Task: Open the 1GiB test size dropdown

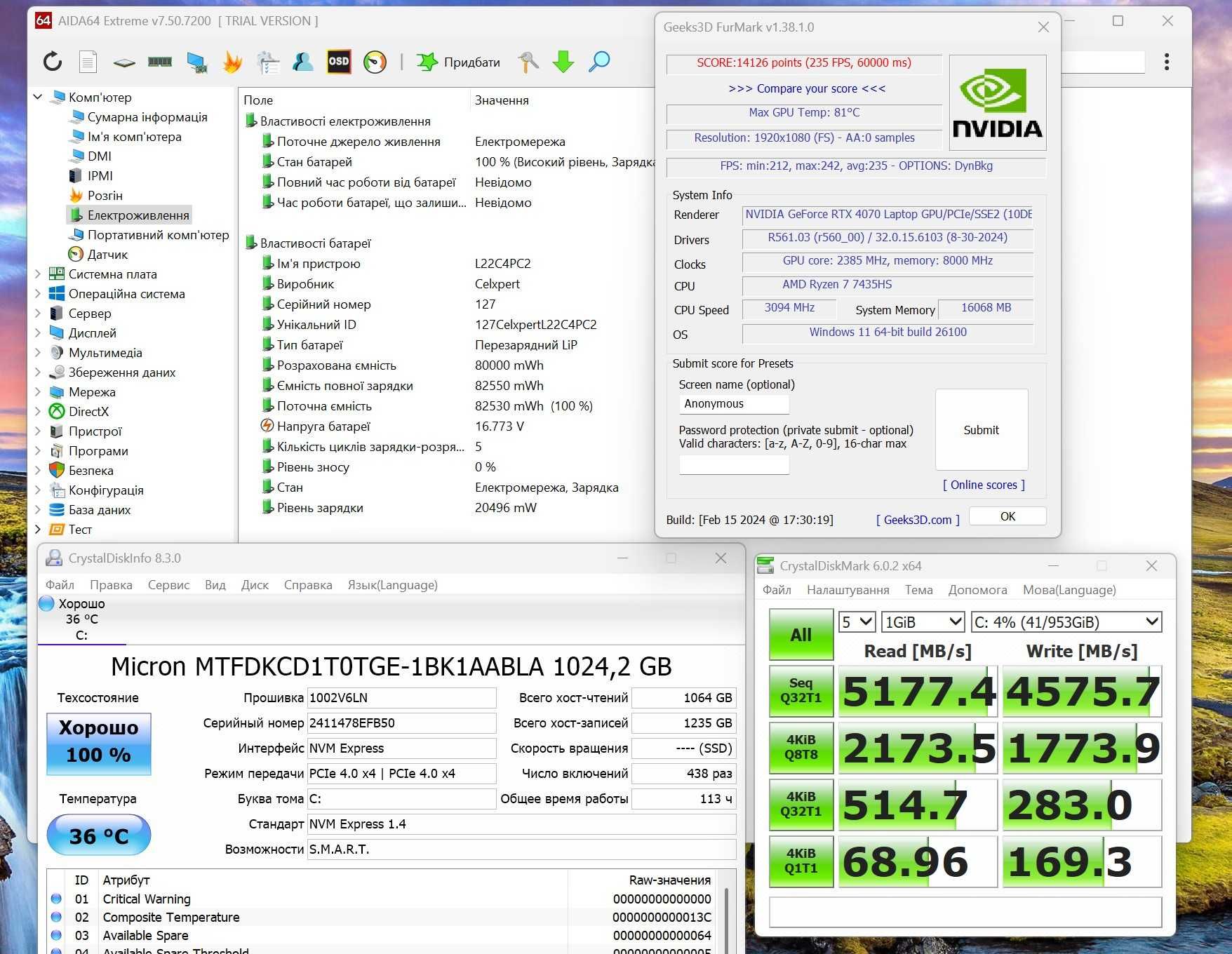Action: (x=923, y=622)
